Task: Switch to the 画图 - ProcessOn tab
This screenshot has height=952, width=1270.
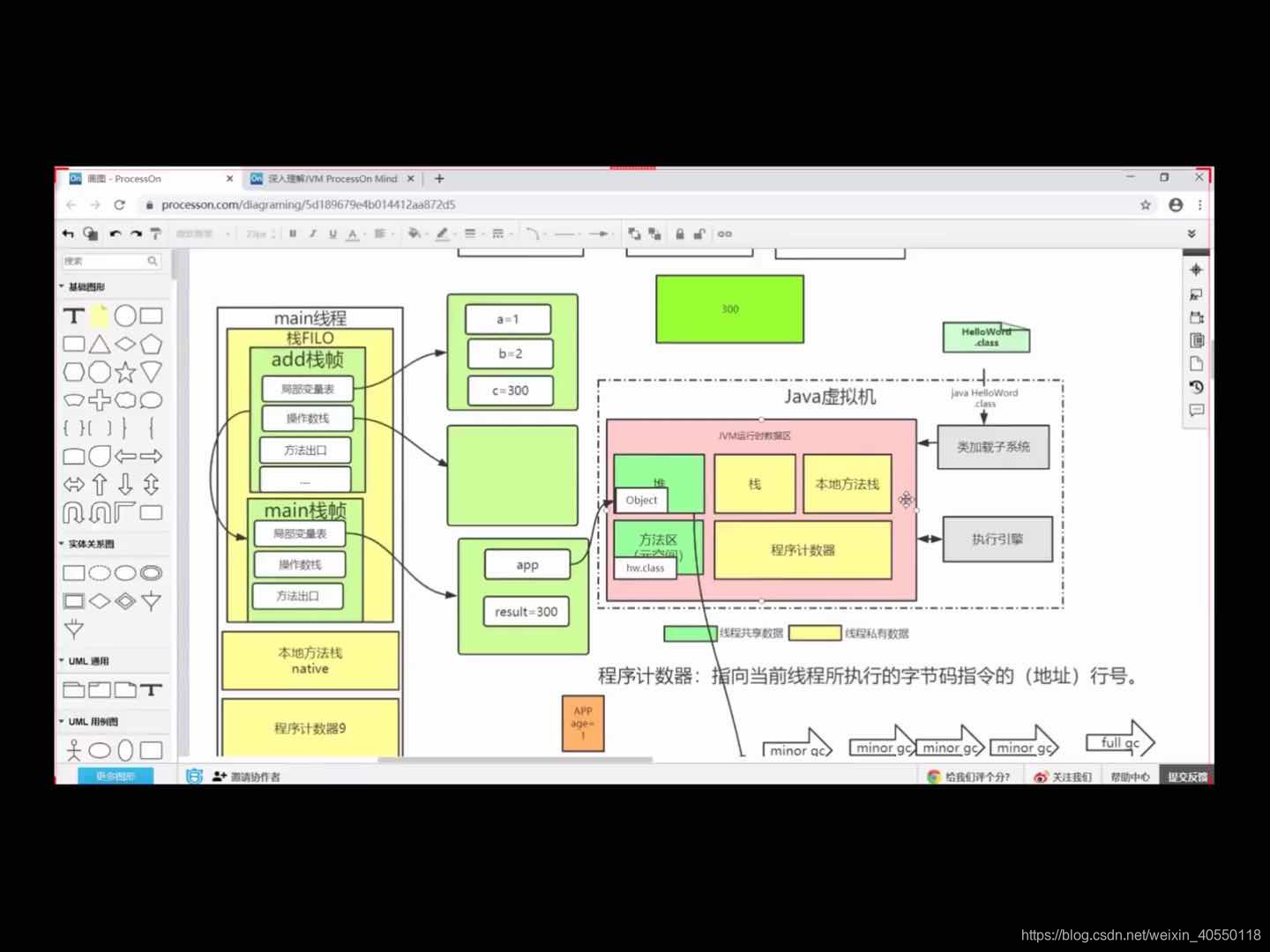Action: click(151, 178)
